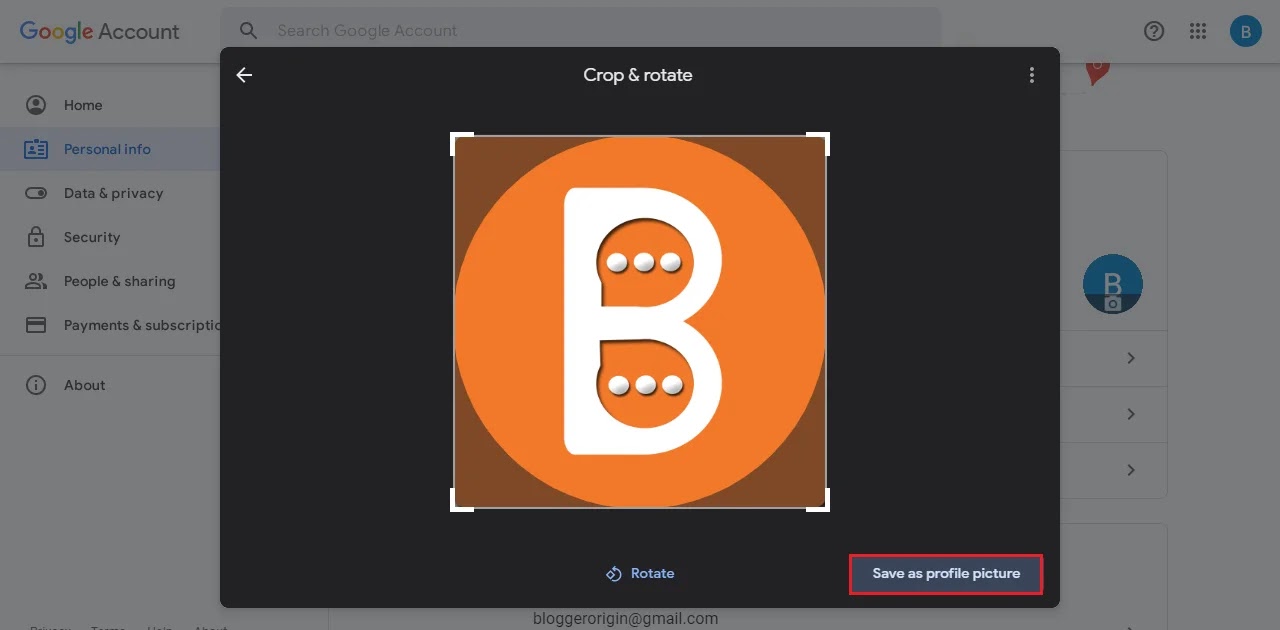
Task: Click the Home sidebar icon
Action: (36, 105)
